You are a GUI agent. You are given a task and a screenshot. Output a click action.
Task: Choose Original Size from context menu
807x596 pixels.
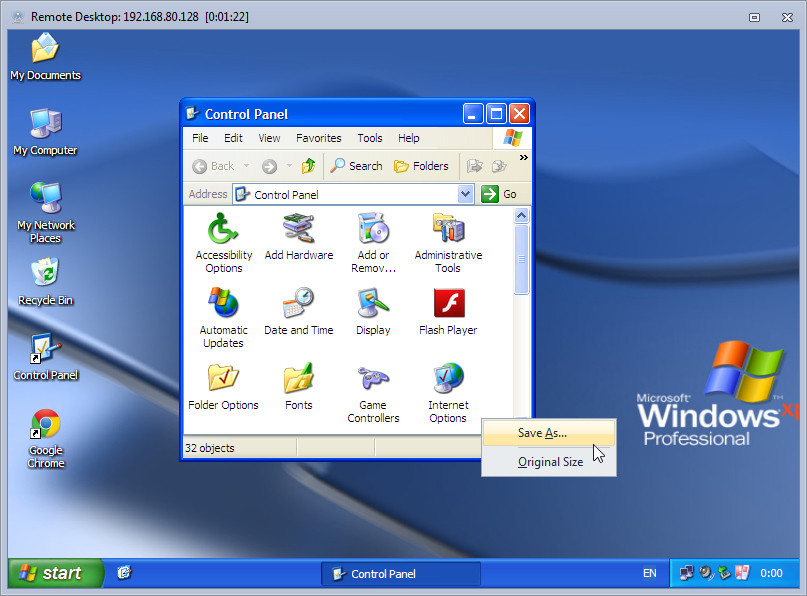tap(549, 462)
